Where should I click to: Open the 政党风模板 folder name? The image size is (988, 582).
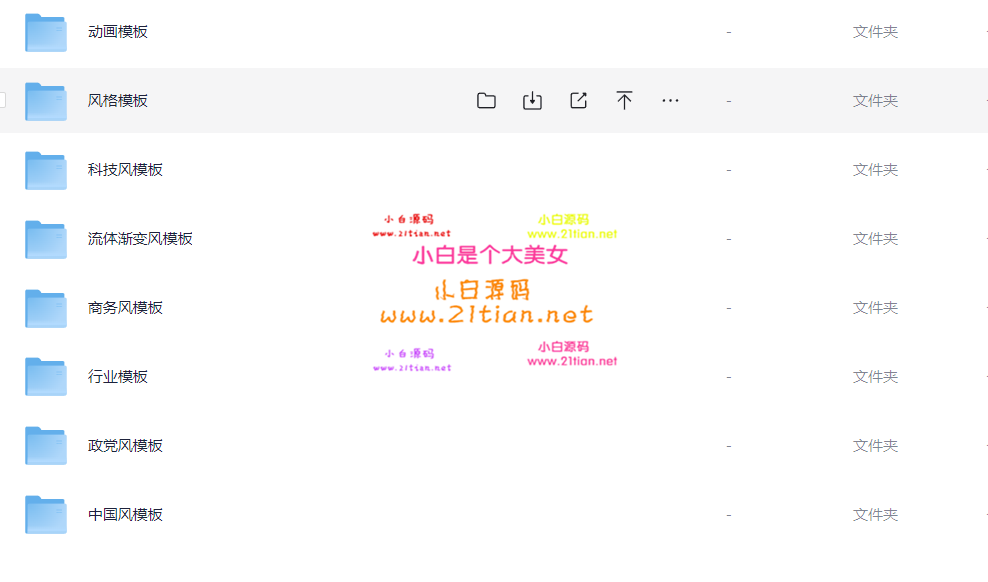(x=125, y=446)
